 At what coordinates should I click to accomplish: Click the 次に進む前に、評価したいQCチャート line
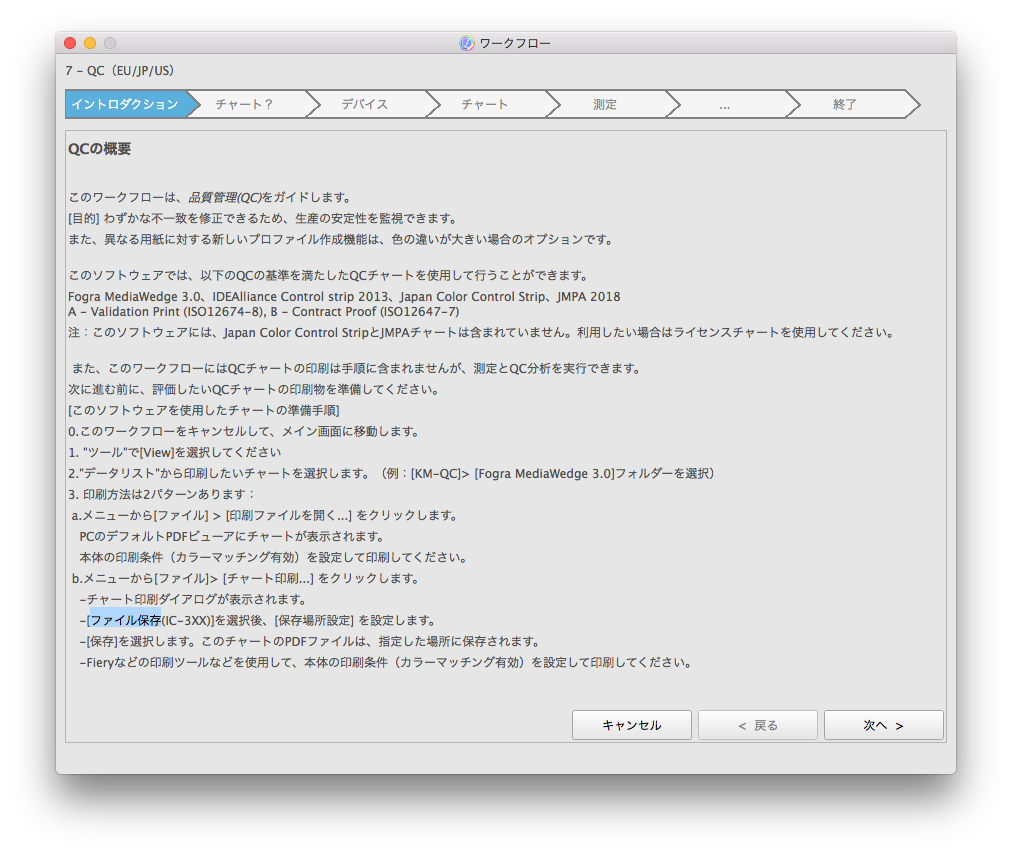254,390
